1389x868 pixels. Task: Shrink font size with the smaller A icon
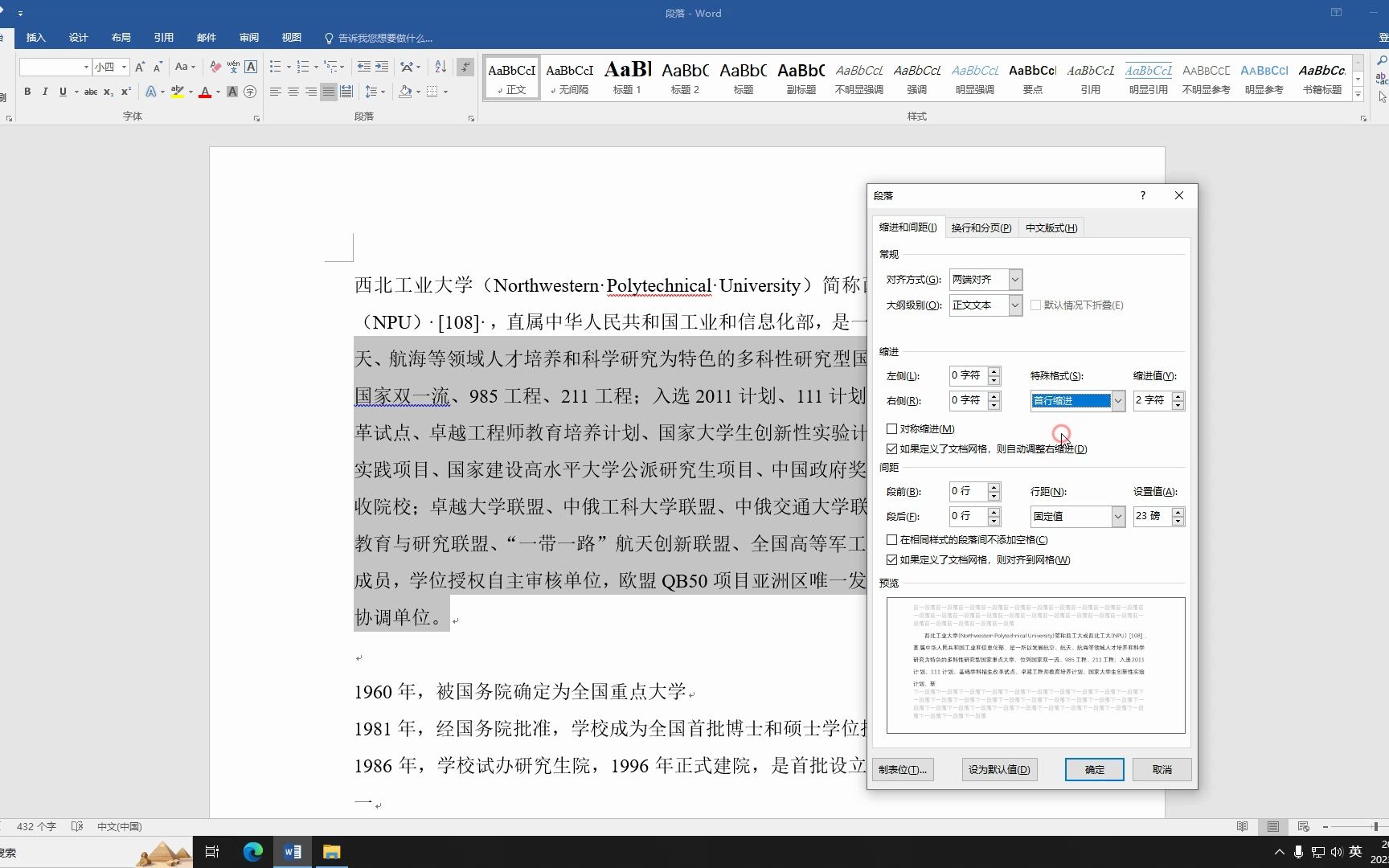[x=158, y=67]
